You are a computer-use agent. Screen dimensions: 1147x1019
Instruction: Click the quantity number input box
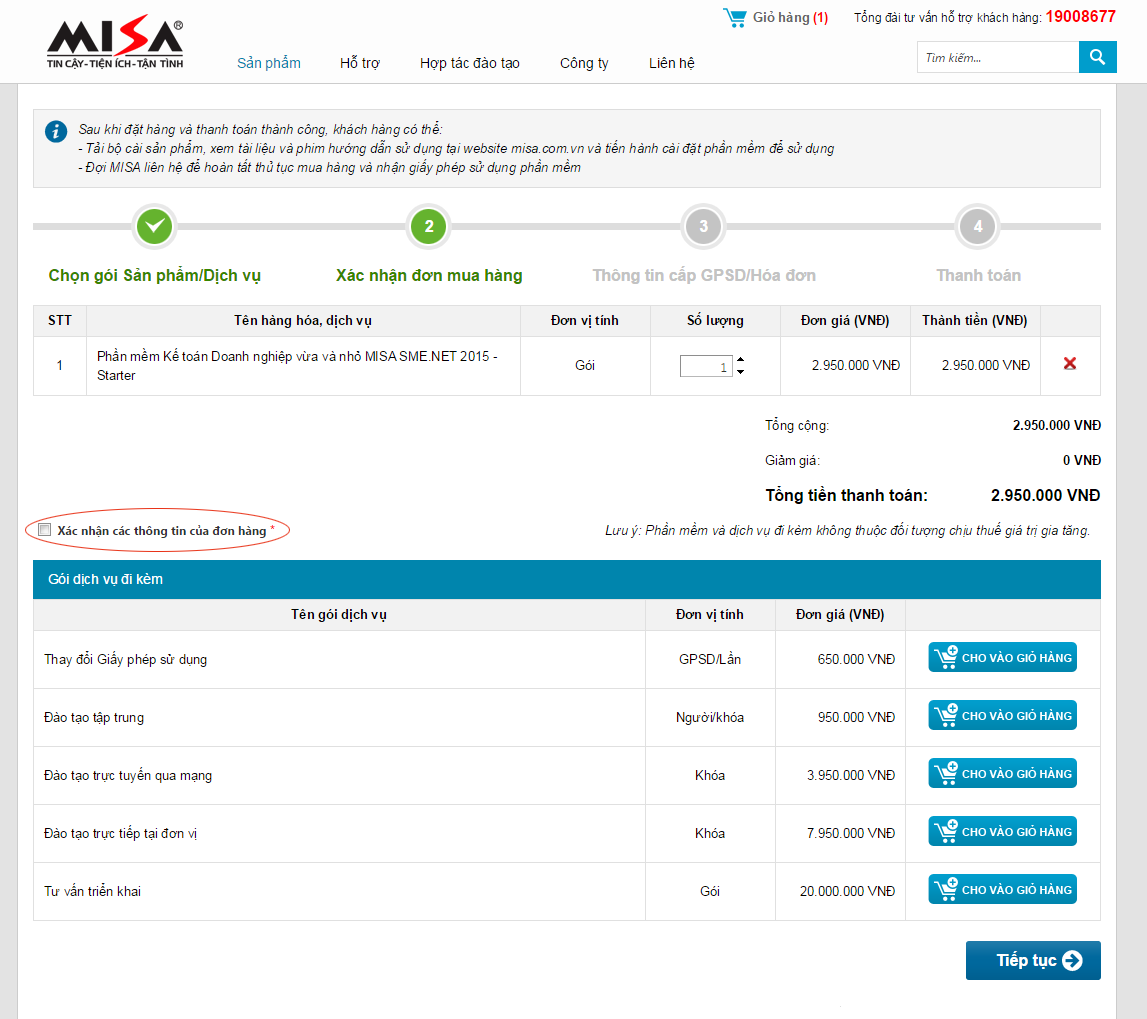[x=706, y=367]
